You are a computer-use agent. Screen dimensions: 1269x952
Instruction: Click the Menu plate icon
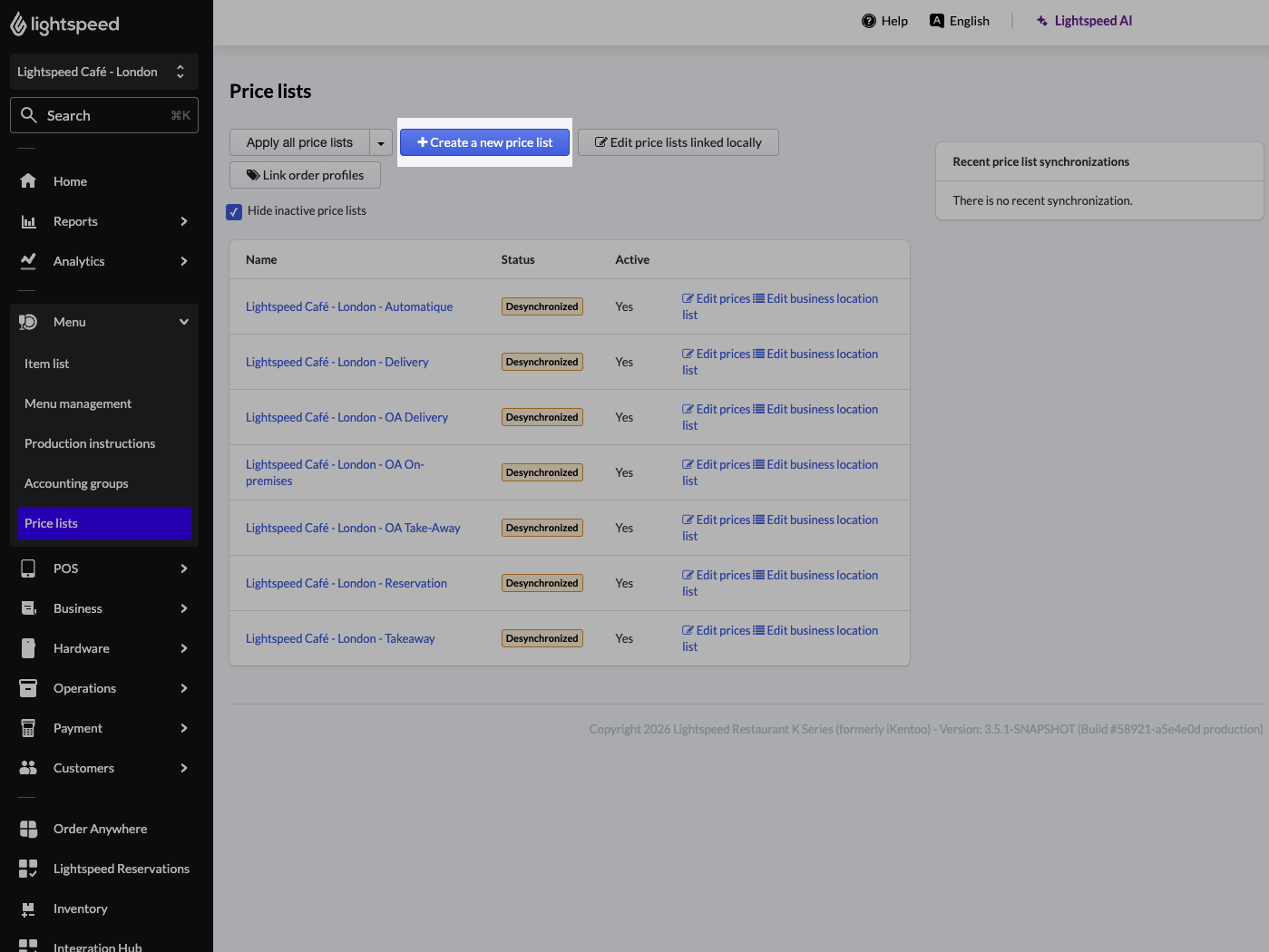pyautogui.click(x=28, y=322)
